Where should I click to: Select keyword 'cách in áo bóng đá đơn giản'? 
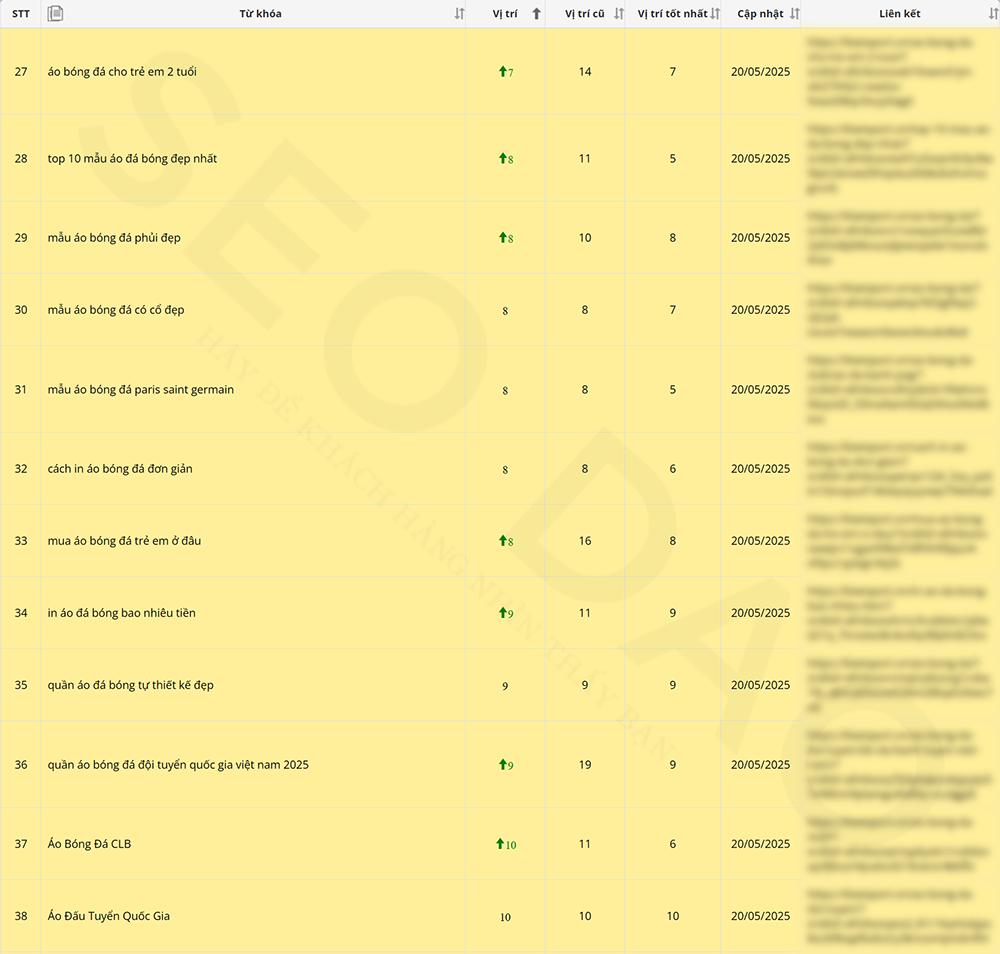point(120,469)
